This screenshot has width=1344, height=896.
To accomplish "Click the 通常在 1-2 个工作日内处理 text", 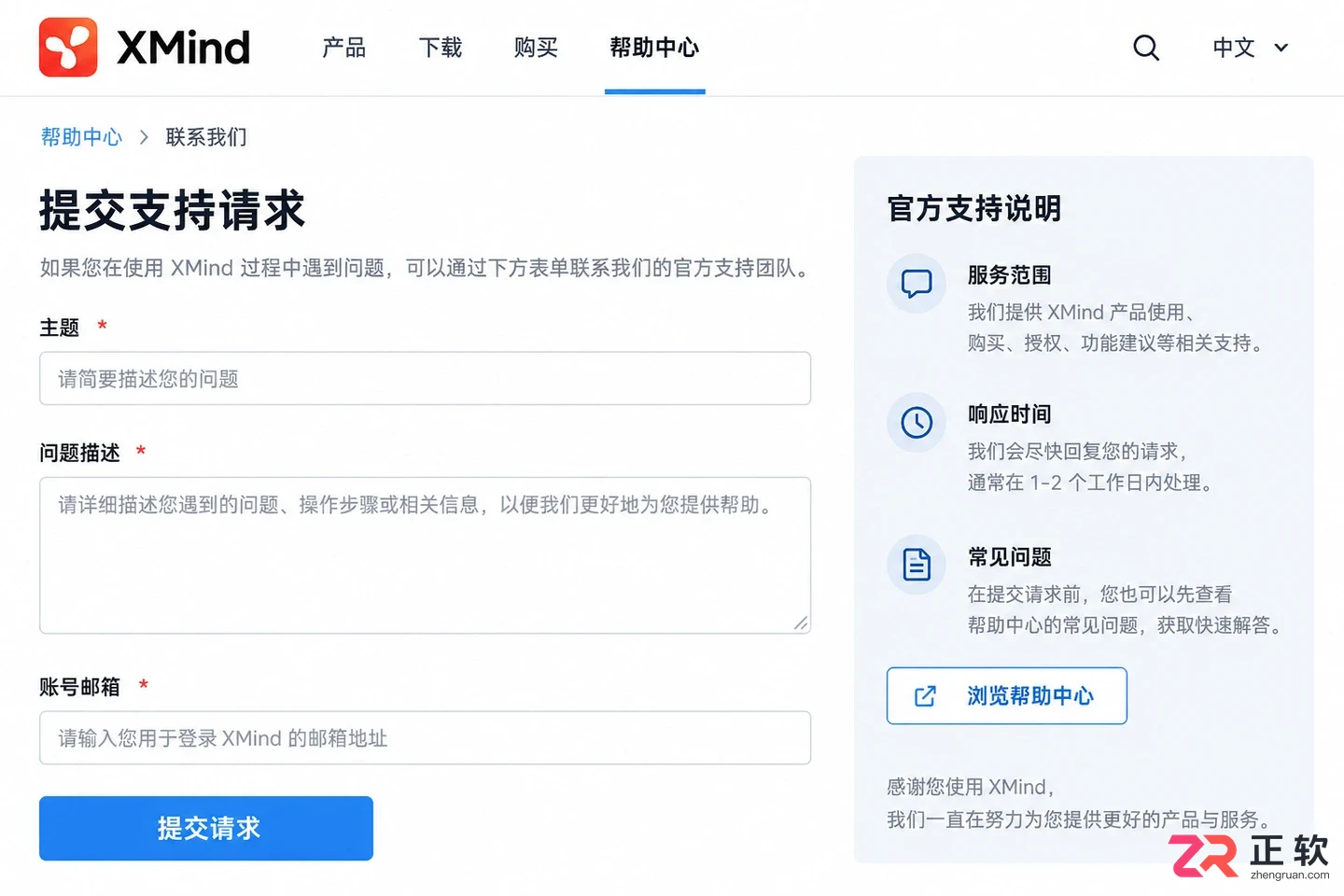I will point(1089,483).
